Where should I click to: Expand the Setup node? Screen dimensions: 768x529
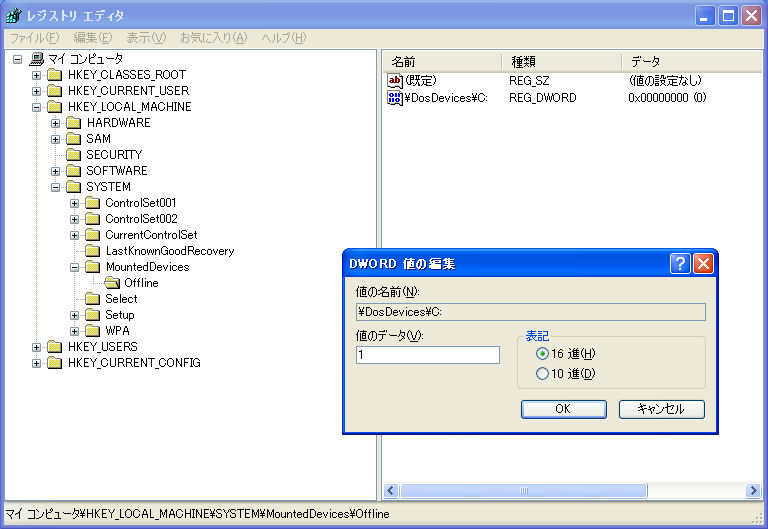click(74, 315)
